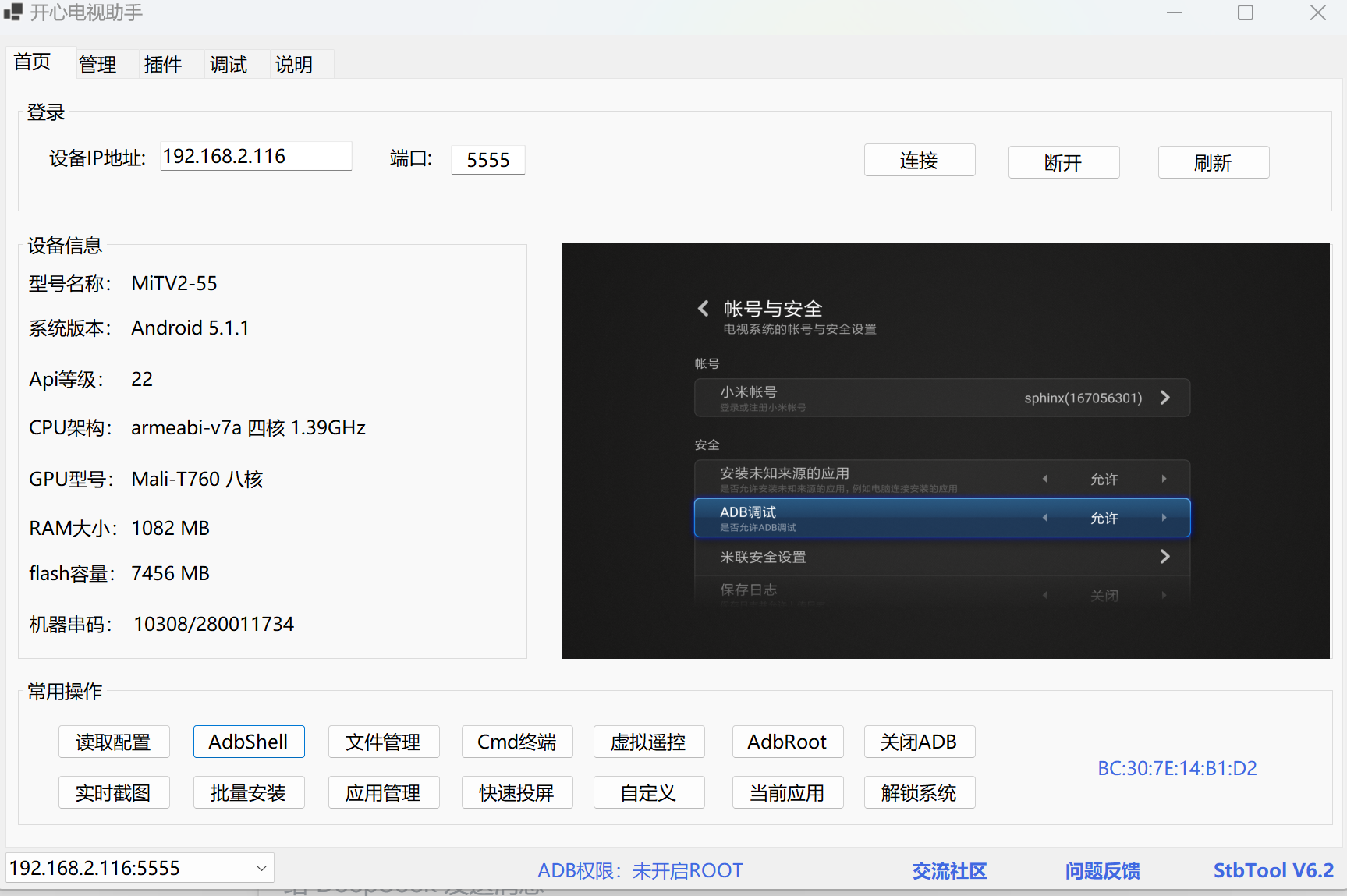Click the flash value 7456 MB
The image size is (1347, 896).
tap(171, 573)
